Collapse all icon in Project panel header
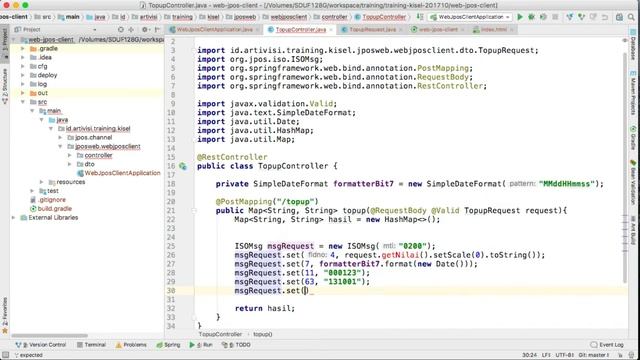640x360 pixels. [131, 29]
